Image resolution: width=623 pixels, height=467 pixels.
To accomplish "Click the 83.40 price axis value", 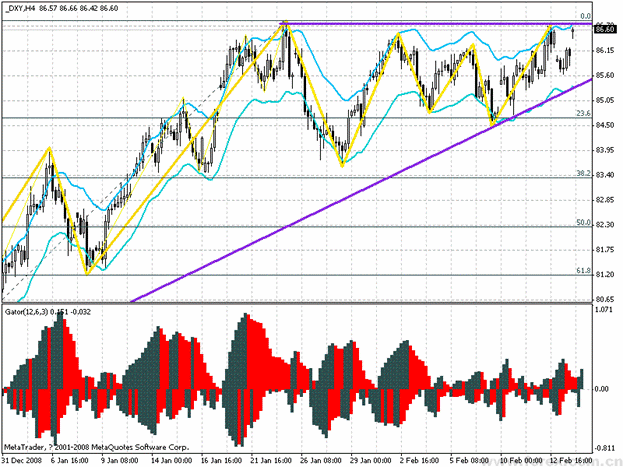I will coord(605,175).
